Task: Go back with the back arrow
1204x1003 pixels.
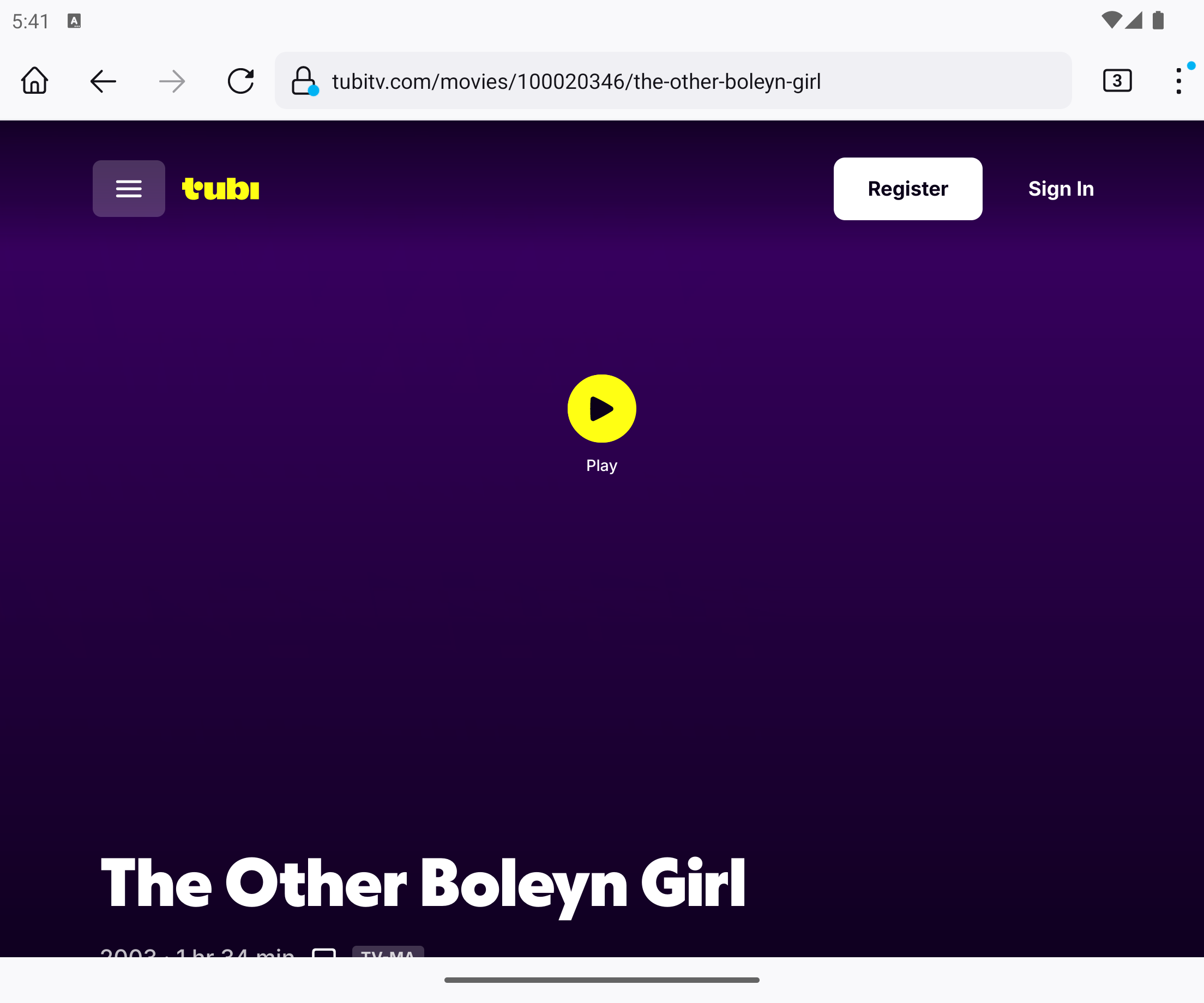Action: (x=103, y=81)
